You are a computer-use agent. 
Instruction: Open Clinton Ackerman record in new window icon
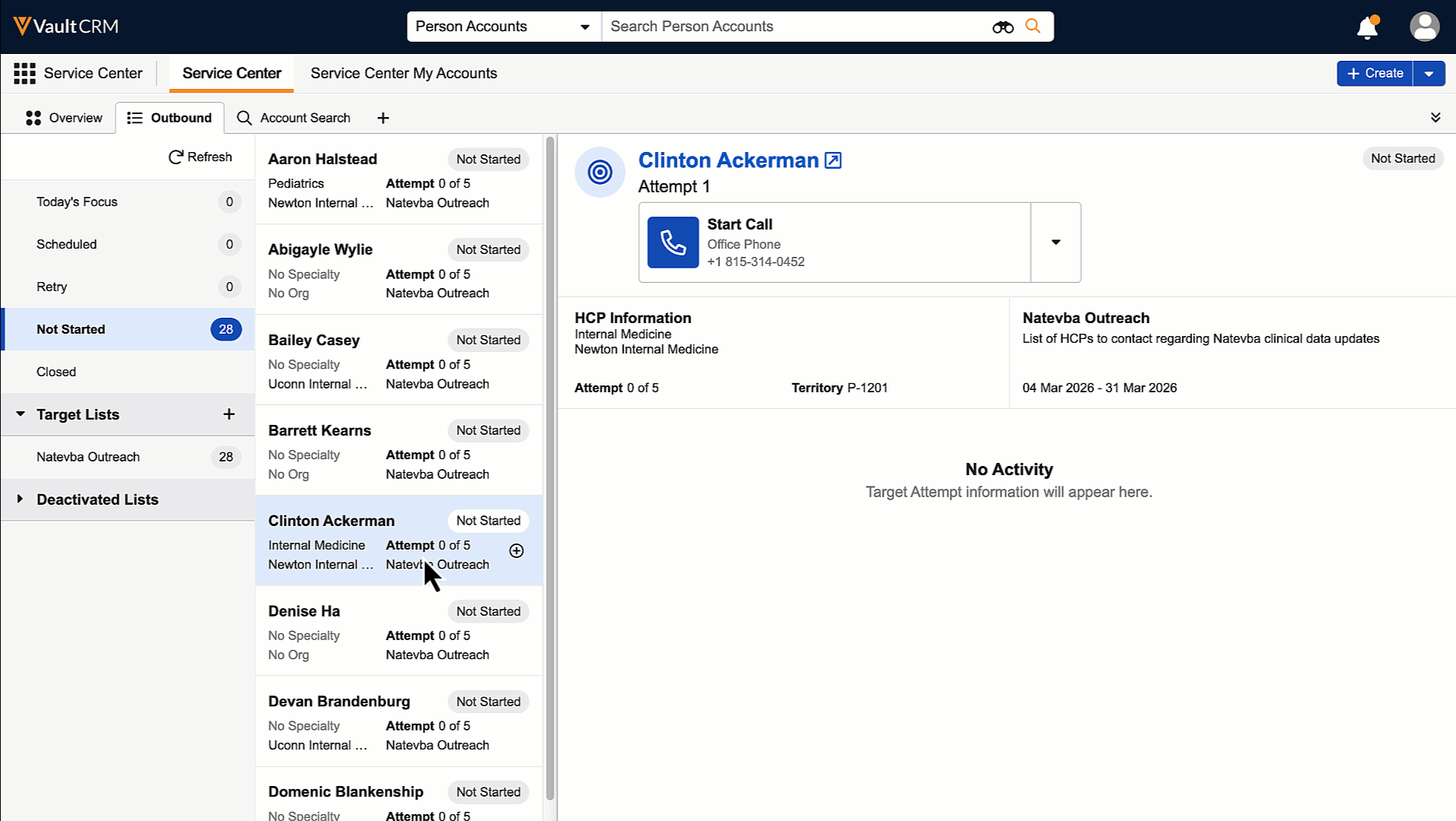pyautogui.click(x=833, y=160)
